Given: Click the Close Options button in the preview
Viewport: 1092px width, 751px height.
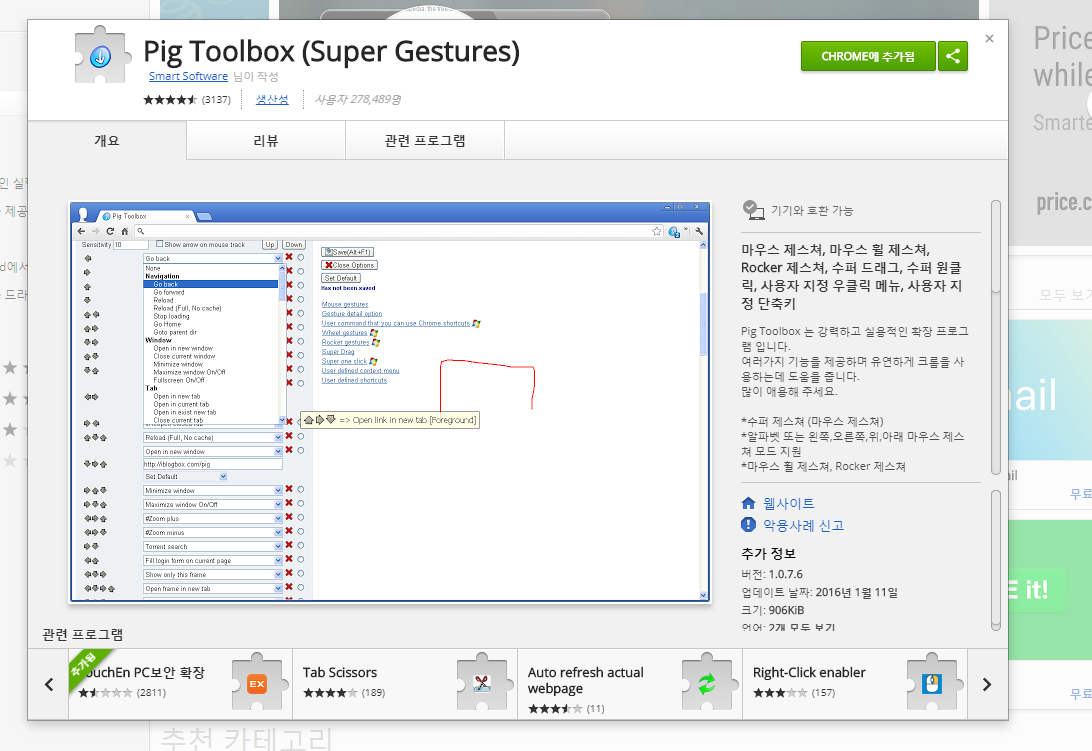Looking at the screenshot, I should tap(350, 265).
